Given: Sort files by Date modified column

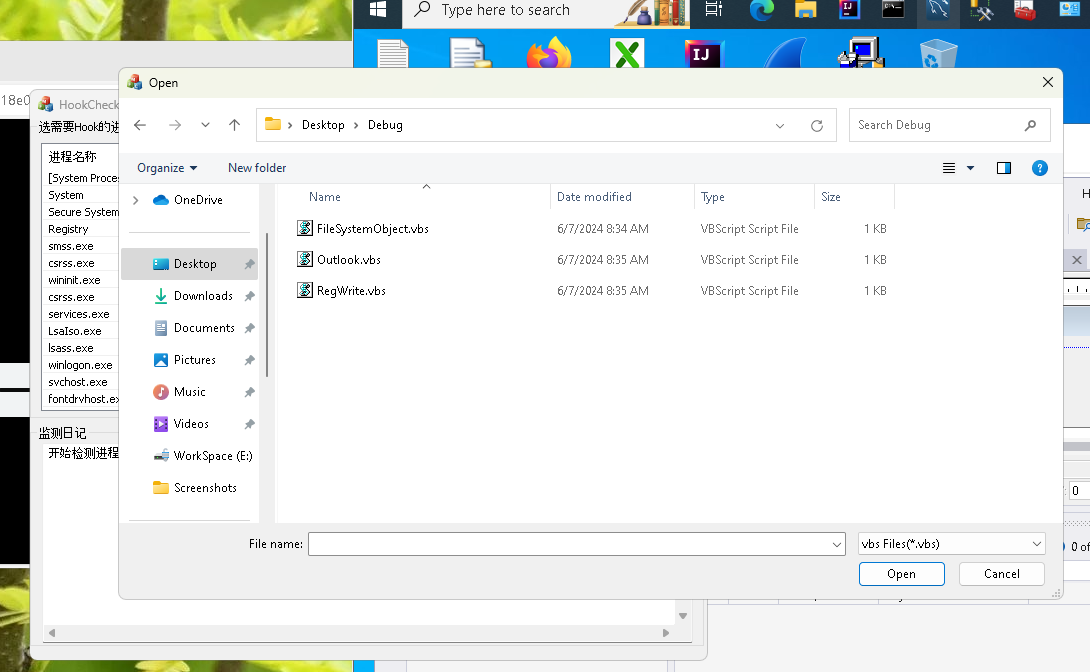Looking at the screenshot, I should (x=594, y=197).
